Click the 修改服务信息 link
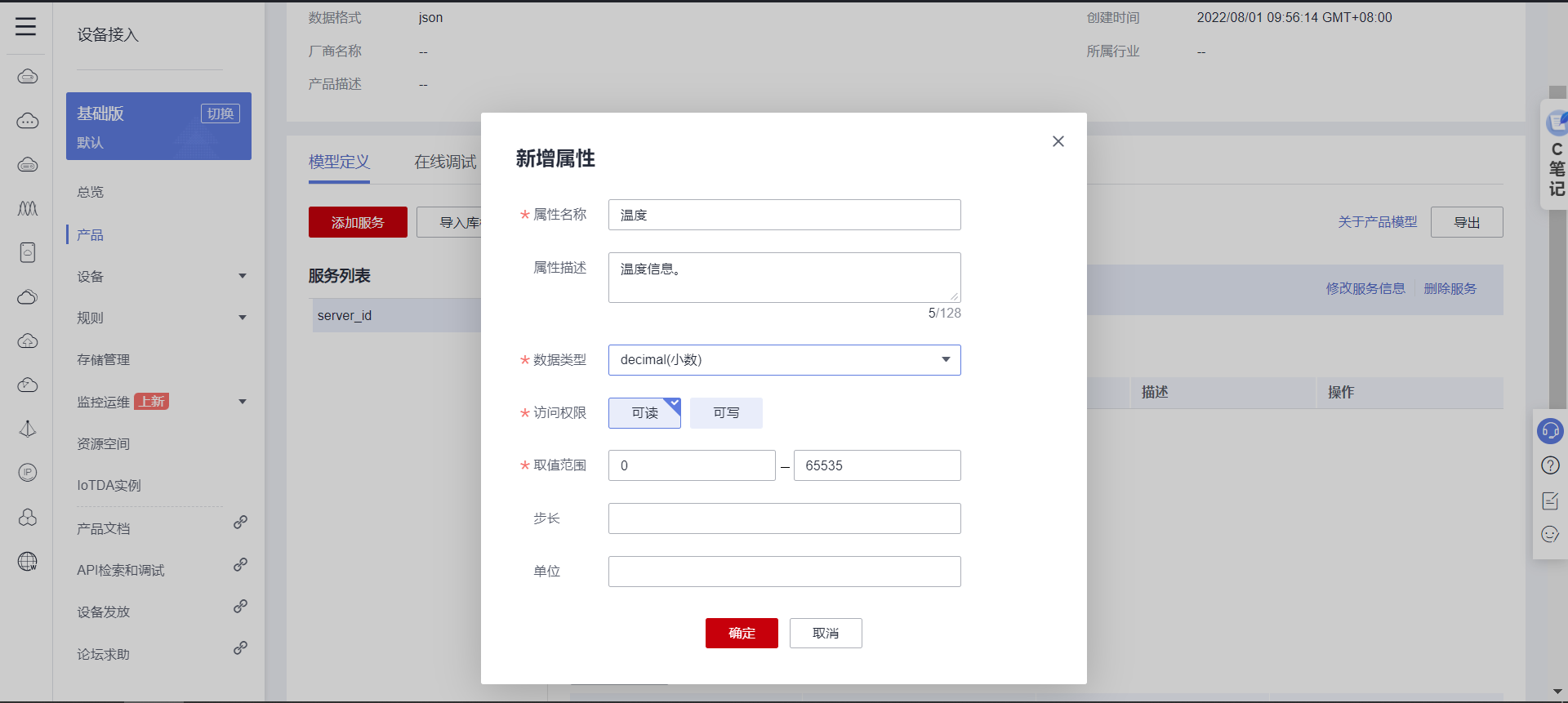This screenshot has height=703, width=1568. [x=1365, y=289]
